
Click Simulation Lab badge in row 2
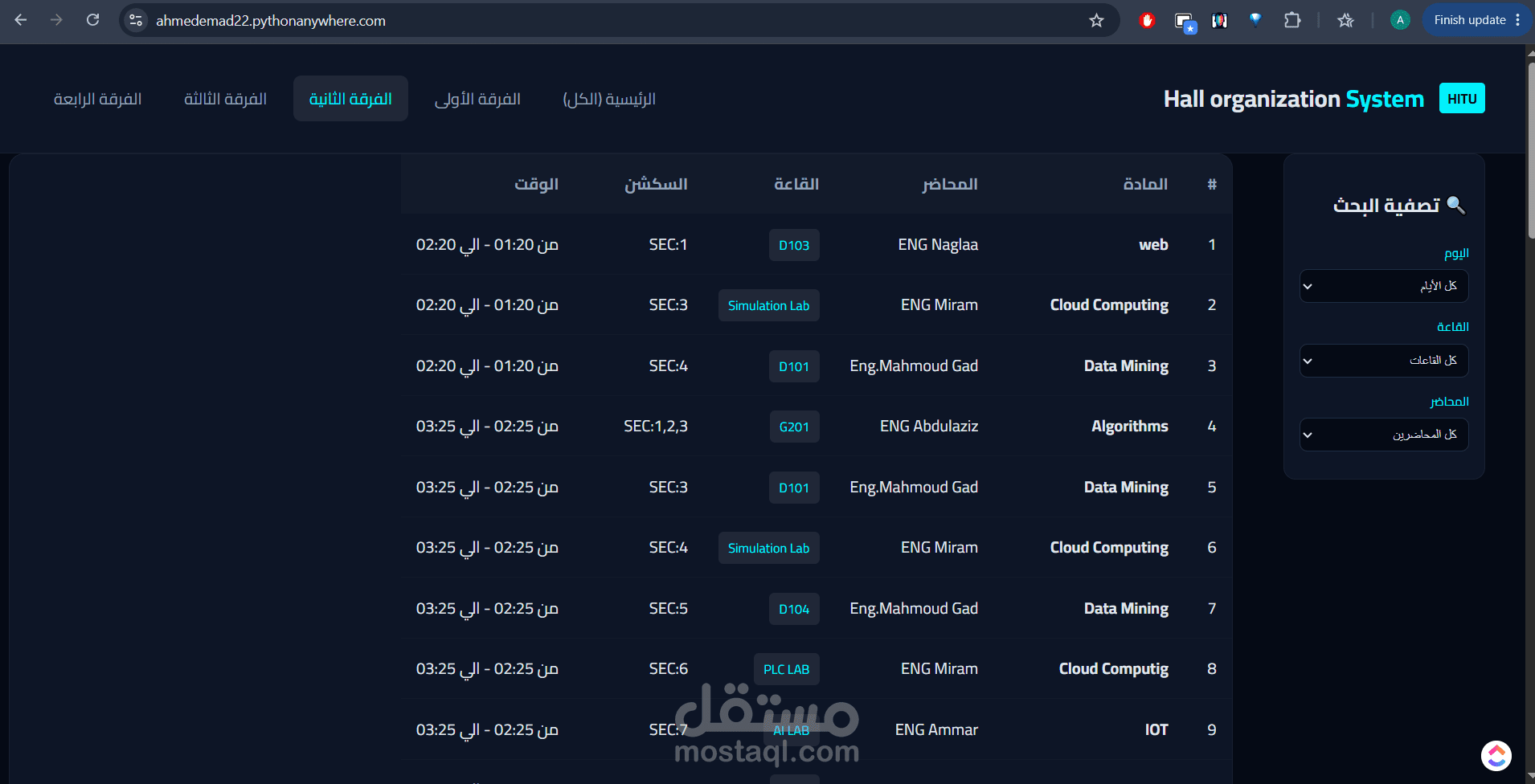[x=768, y=305]
